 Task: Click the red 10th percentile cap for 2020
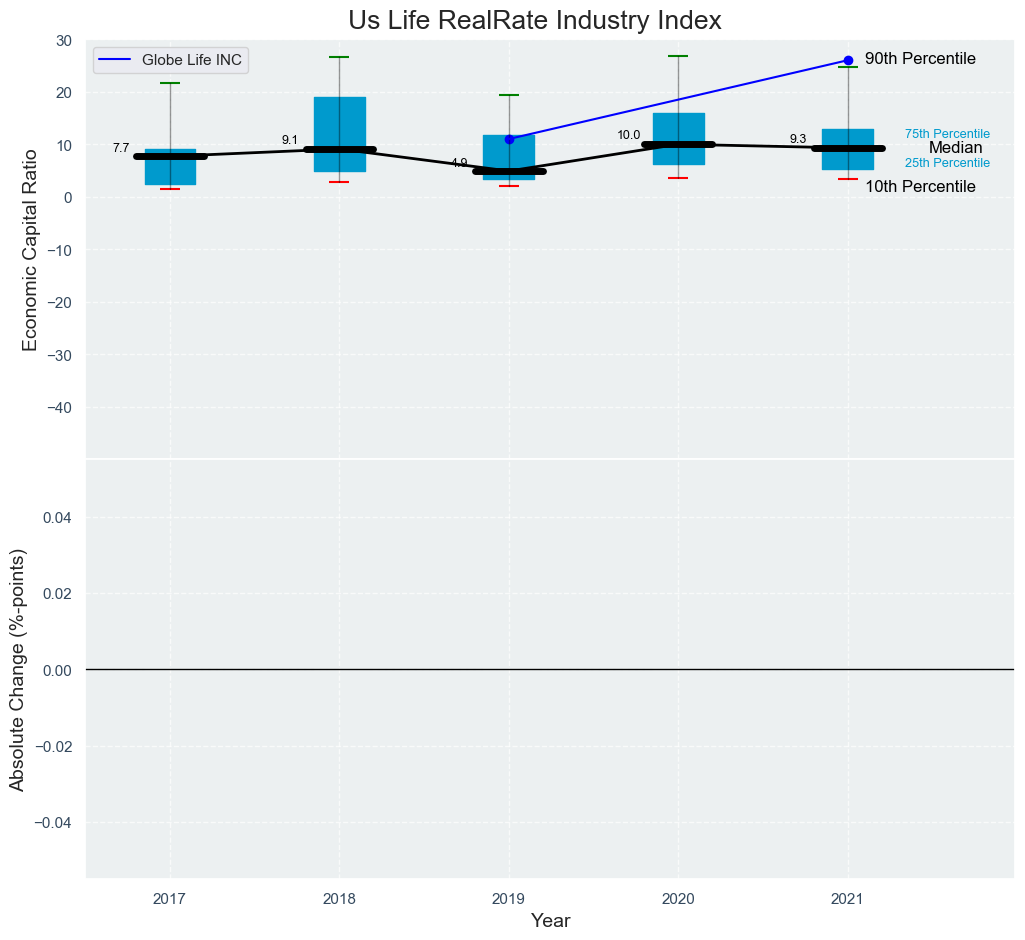[678, 178]
